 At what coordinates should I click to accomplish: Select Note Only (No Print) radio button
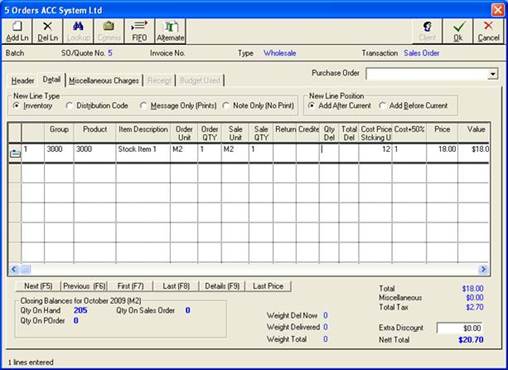point(226,106)
